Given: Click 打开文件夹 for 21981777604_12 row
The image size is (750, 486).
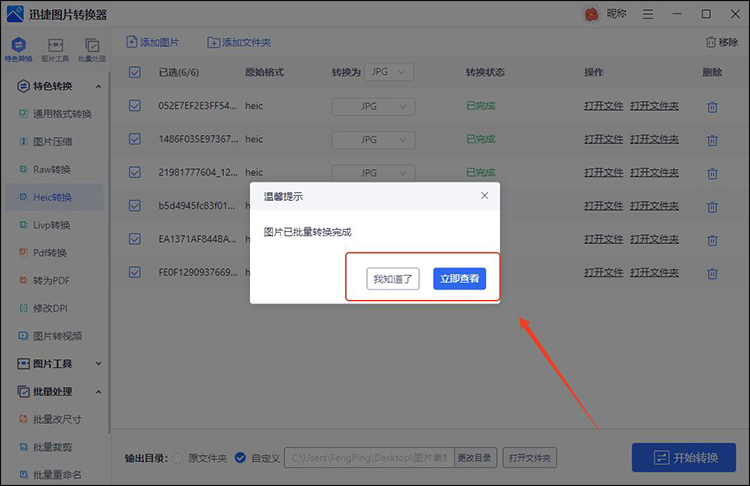Looking at the screenshot, I should (x=654, y=172).
